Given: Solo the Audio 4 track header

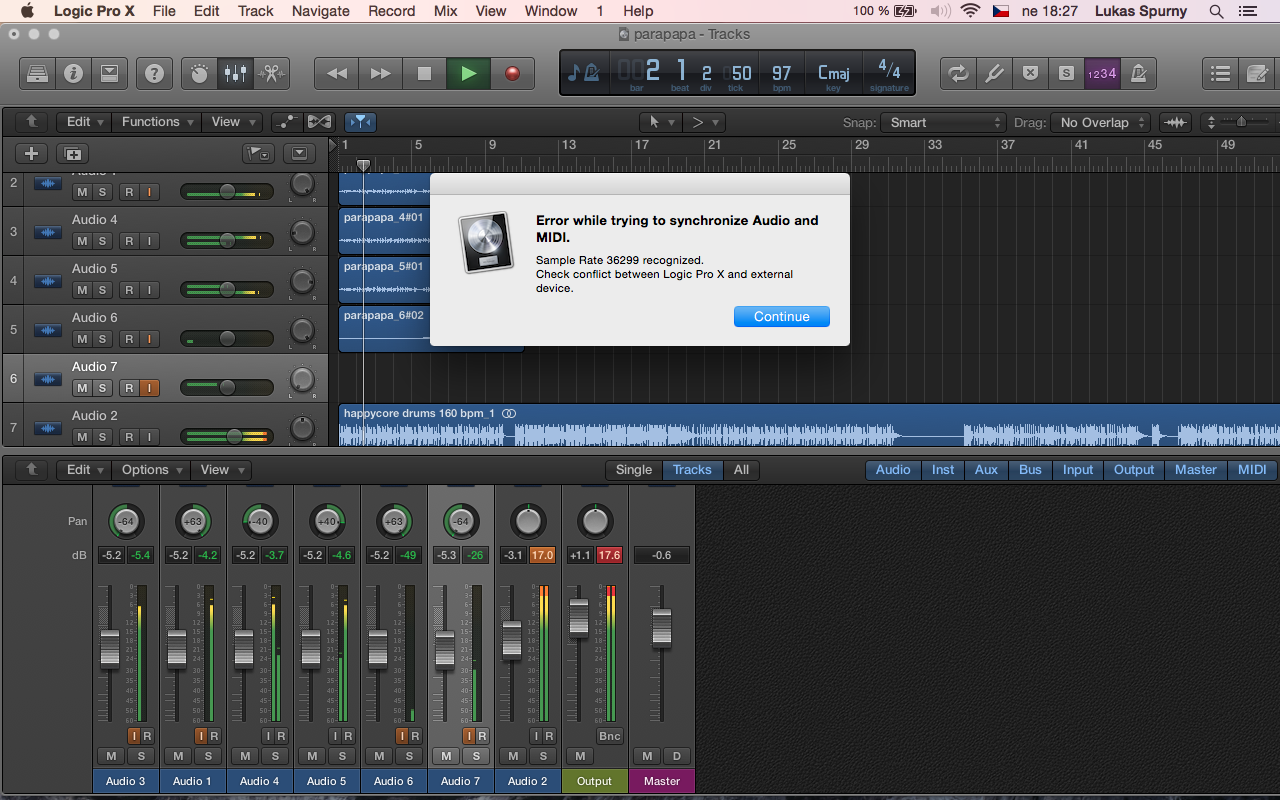Looking at the screenshot, I should (102, 241).
